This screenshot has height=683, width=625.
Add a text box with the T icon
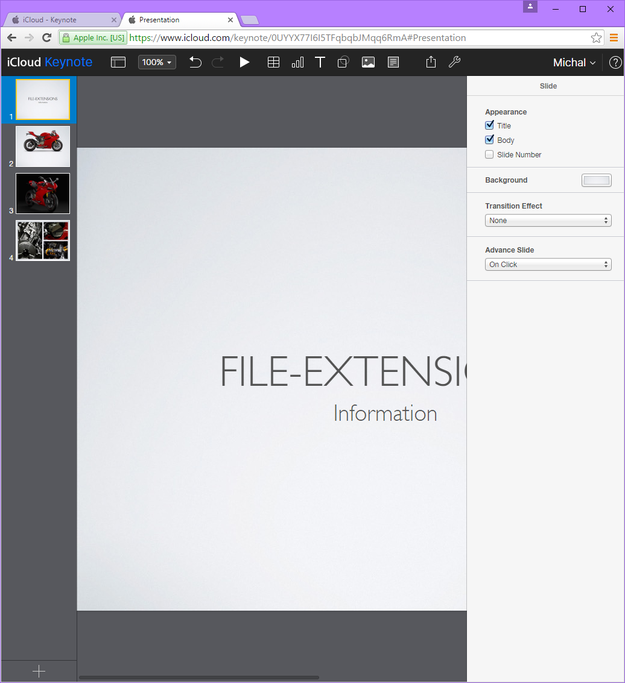click(320, 62)
